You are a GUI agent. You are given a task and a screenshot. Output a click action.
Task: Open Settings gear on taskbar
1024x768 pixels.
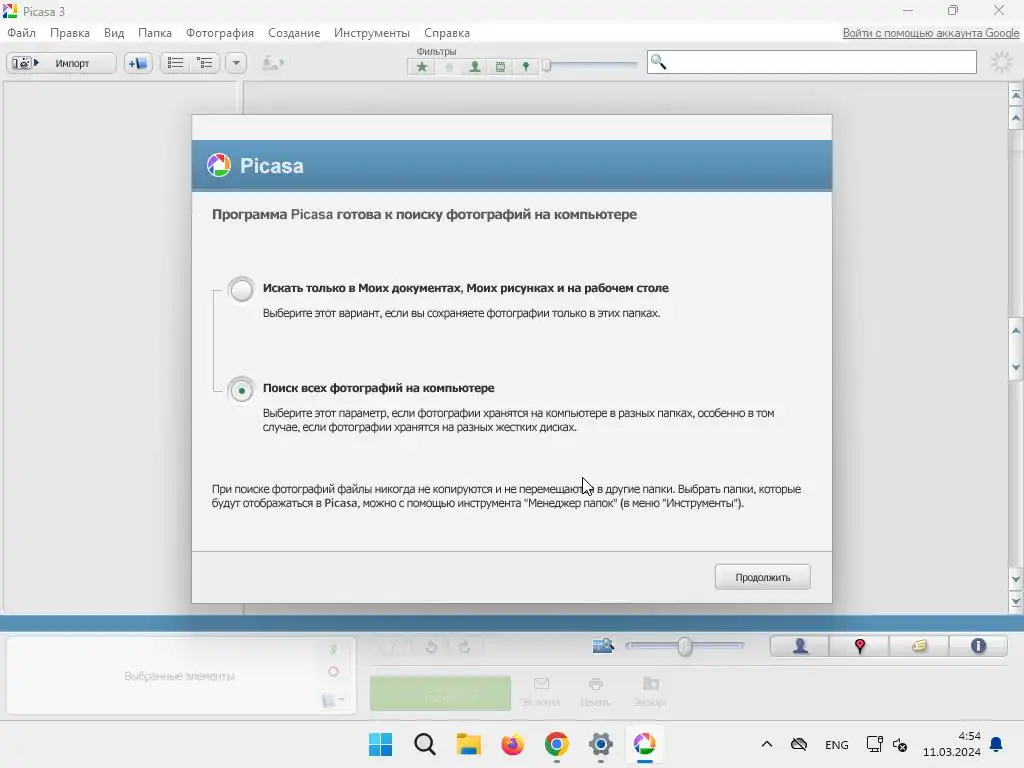(601, 744)
